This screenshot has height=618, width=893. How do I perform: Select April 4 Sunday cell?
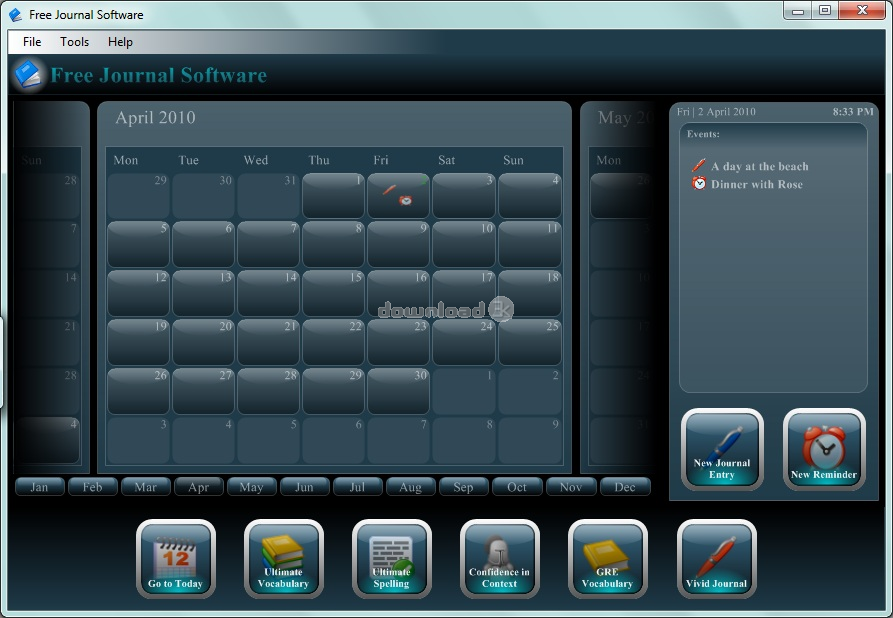530,195
